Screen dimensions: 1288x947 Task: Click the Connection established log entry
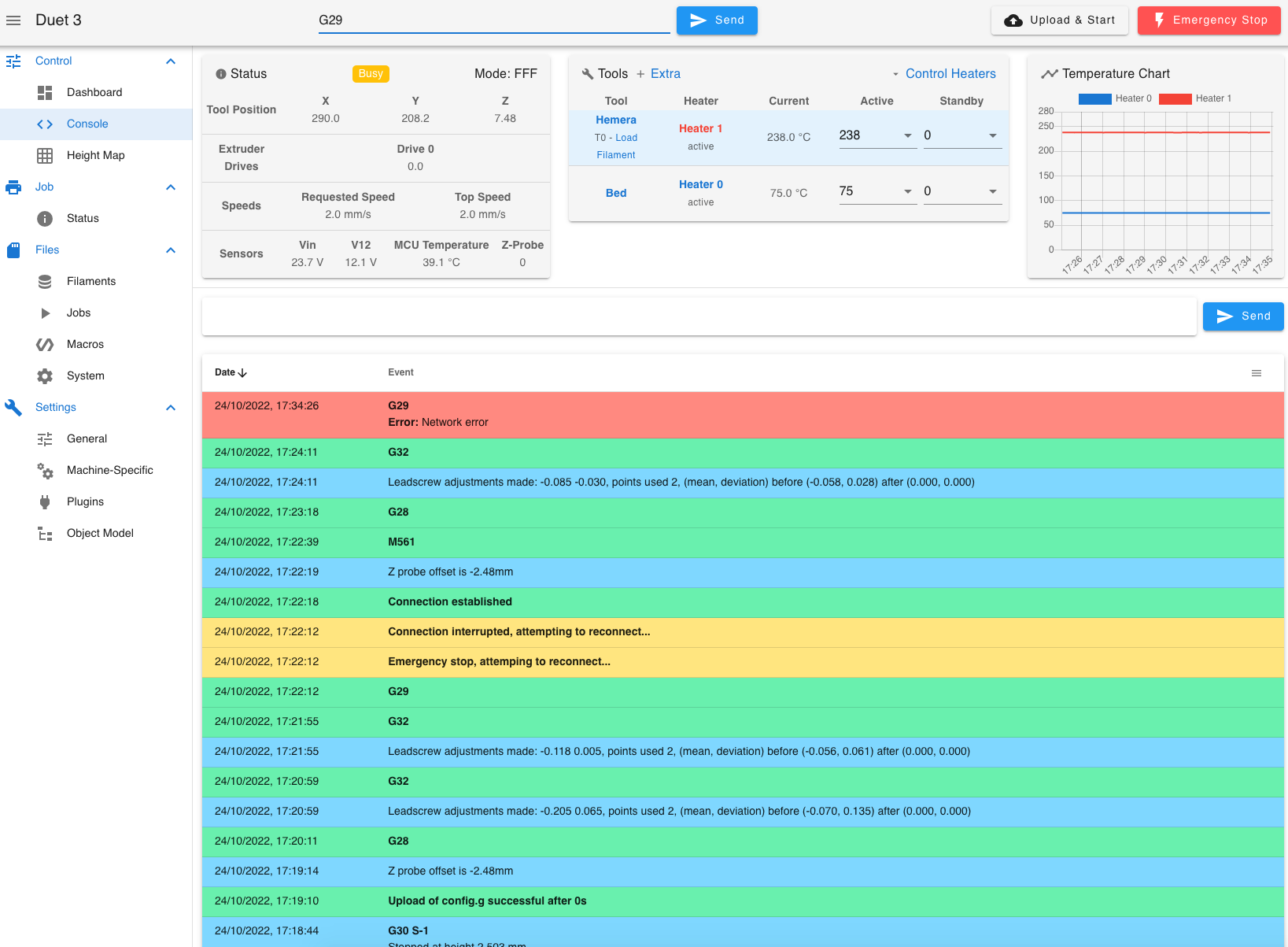(x=743, y=602)
